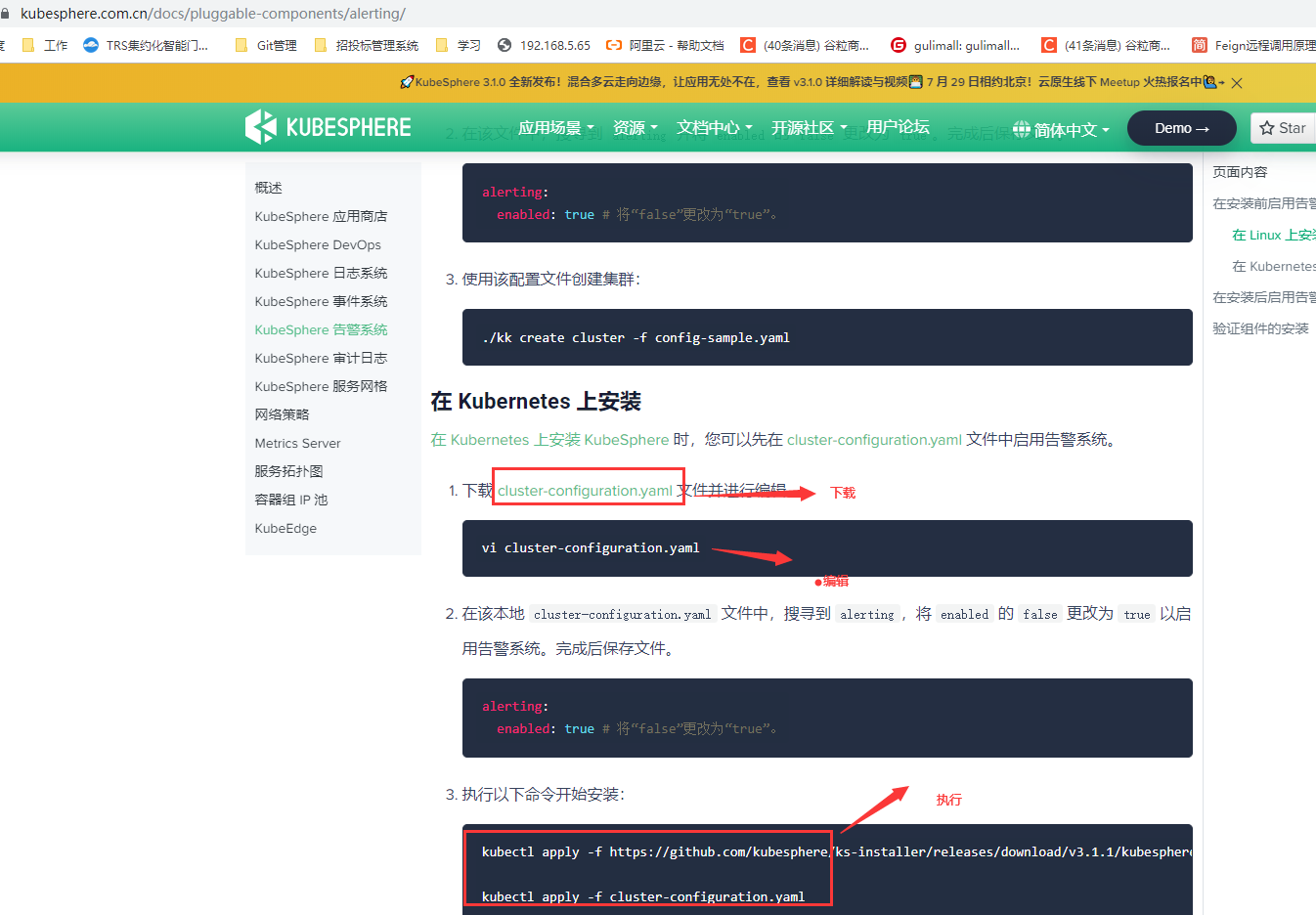The image size is (1316, 915).
Task: Expand the 文档中心 dropdown menu
Action: click(x=715, y=128)
